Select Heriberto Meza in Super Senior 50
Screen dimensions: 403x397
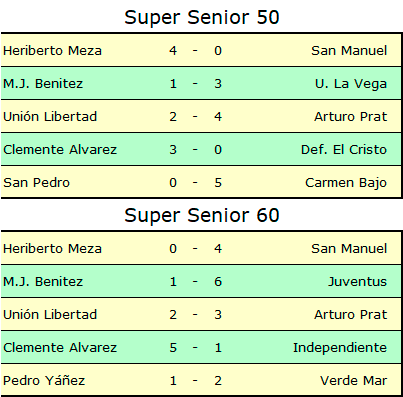52,51
